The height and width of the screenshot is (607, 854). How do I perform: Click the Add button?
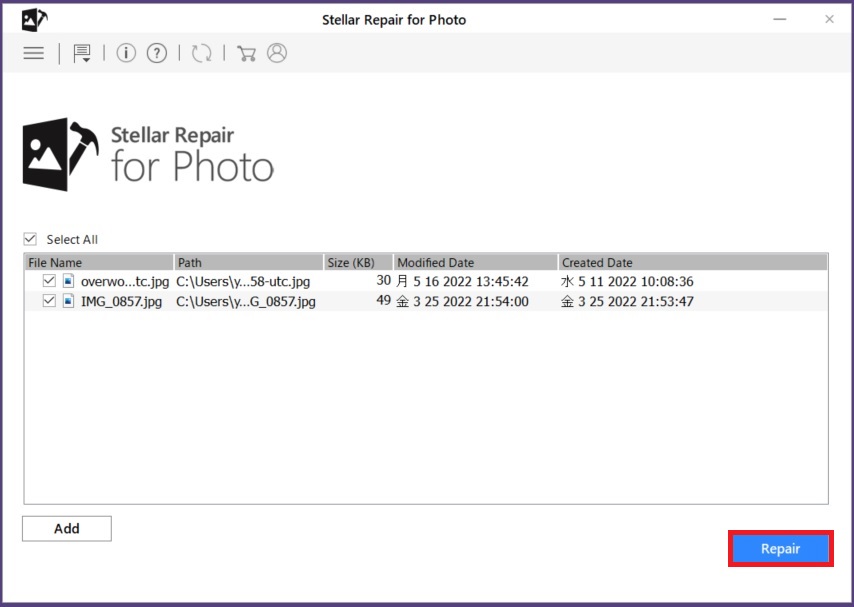pos(67,529)
